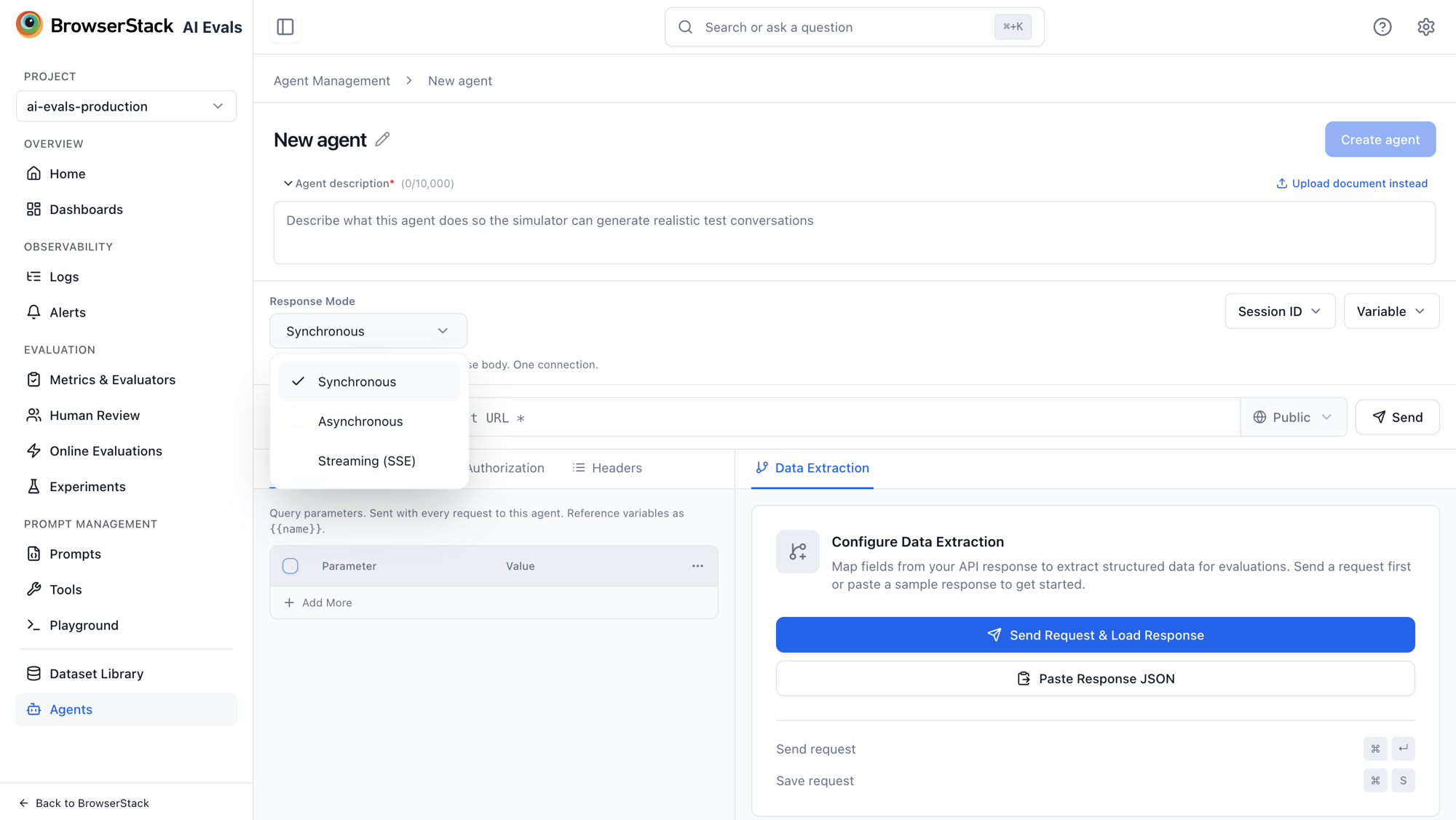Tick the parameter table header checkbox

coord(290,566)
